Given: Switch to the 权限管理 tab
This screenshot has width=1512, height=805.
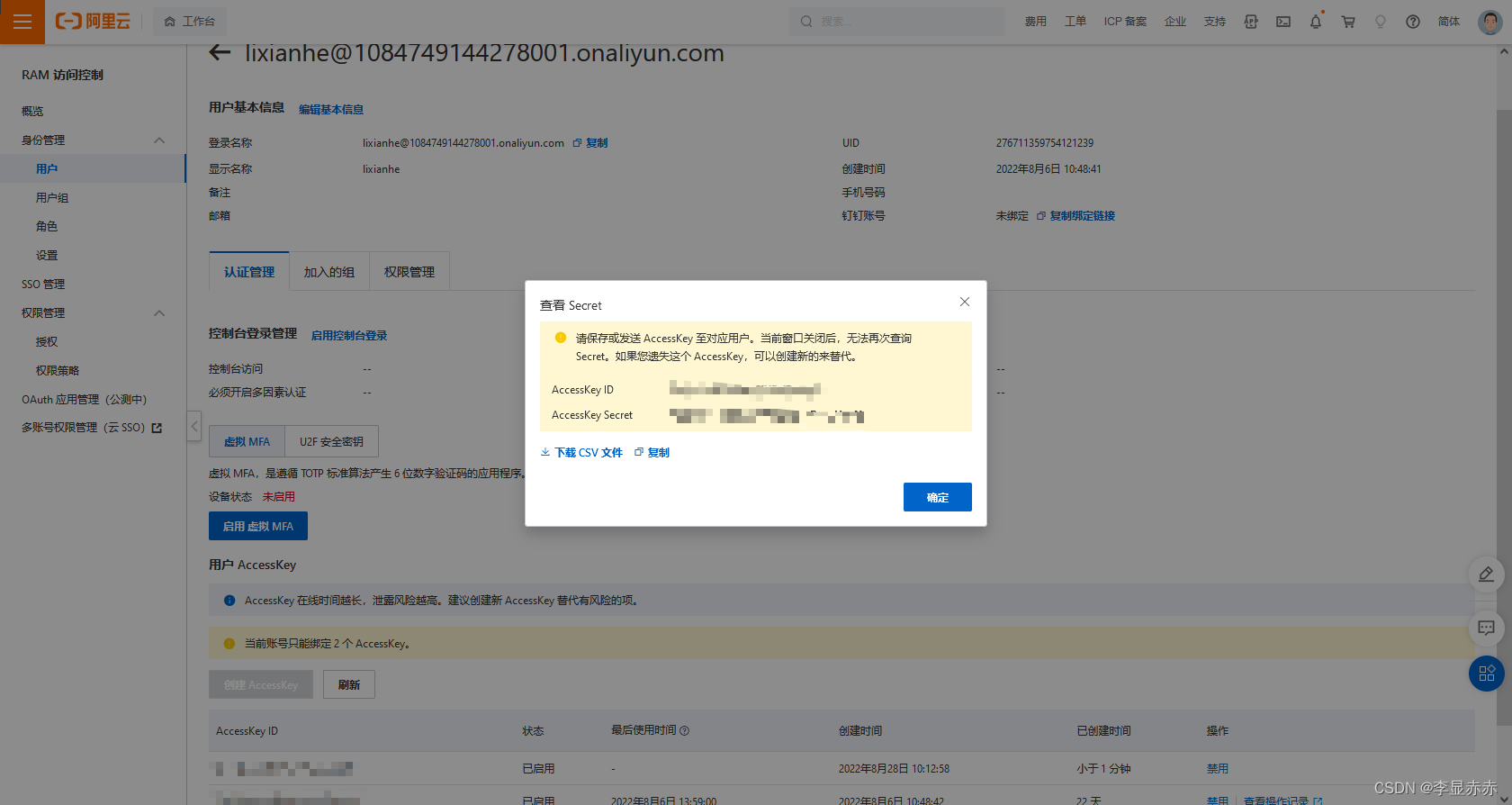Looking at the screenshot, I should [409, 272].
